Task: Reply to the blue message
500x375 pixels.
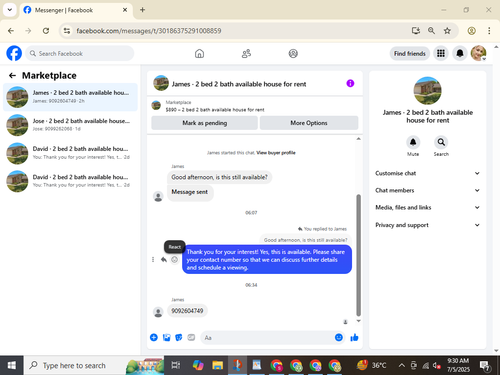Action: (164, 259)
